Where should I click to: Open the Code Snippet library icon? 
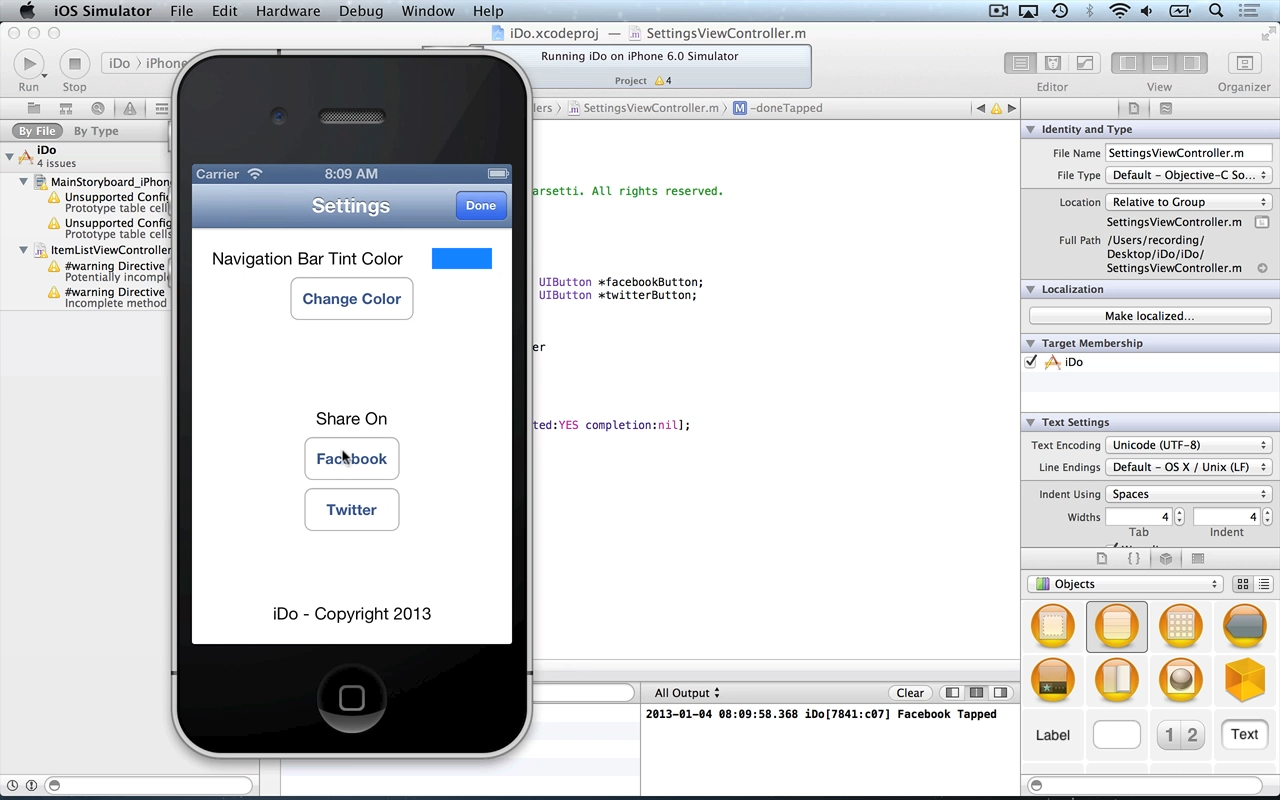1134,559
